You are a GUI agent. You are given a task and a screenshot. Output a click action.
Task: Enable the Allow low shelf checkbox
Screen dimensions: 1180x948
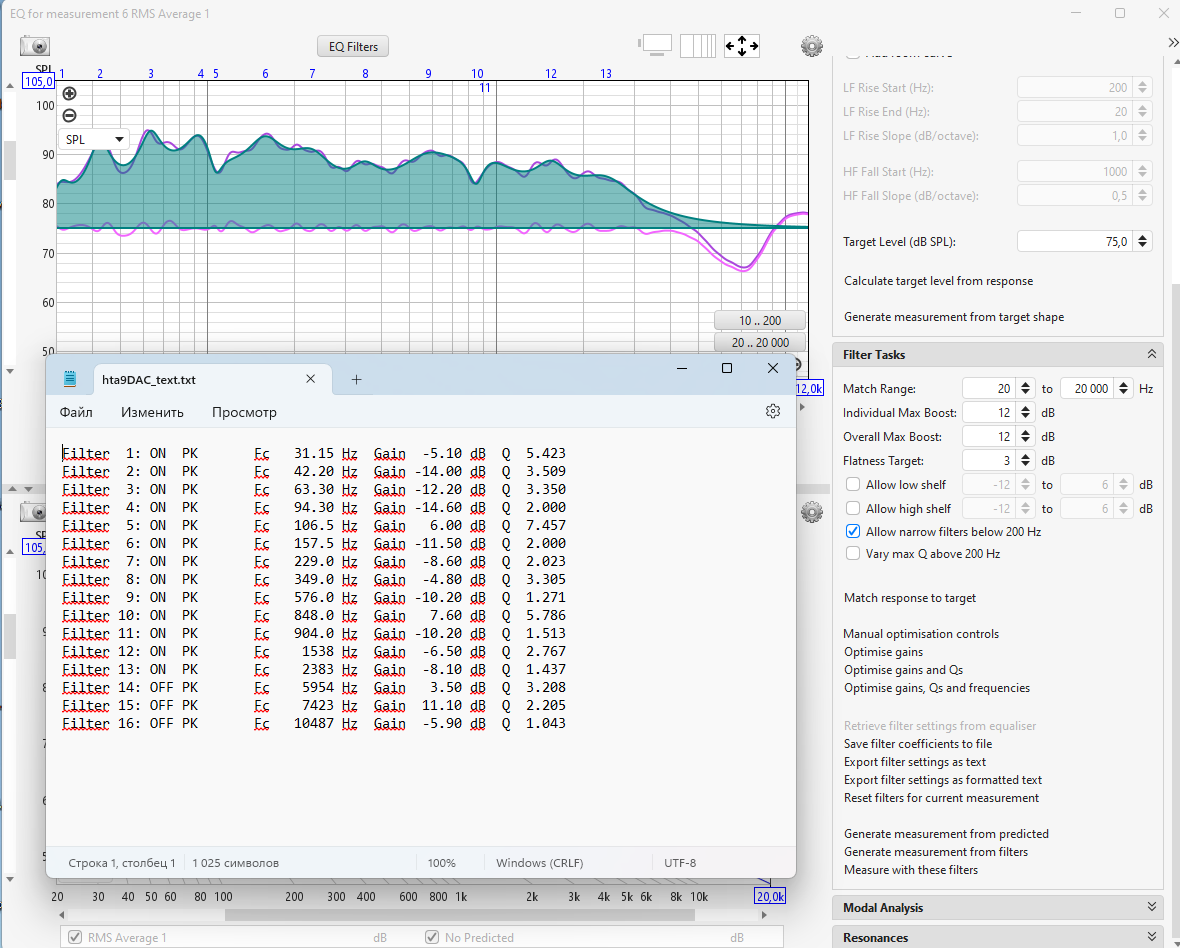click(853, 484)
